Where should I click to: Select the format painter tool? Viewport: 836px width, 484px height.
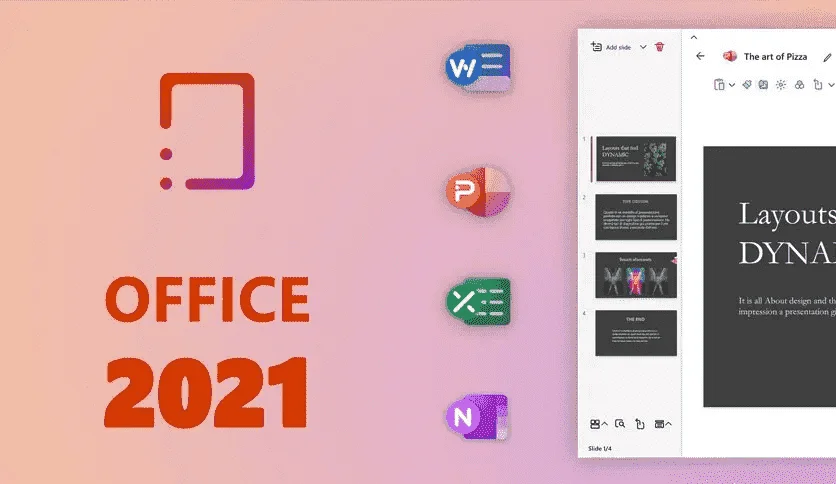tap(747, 85)
